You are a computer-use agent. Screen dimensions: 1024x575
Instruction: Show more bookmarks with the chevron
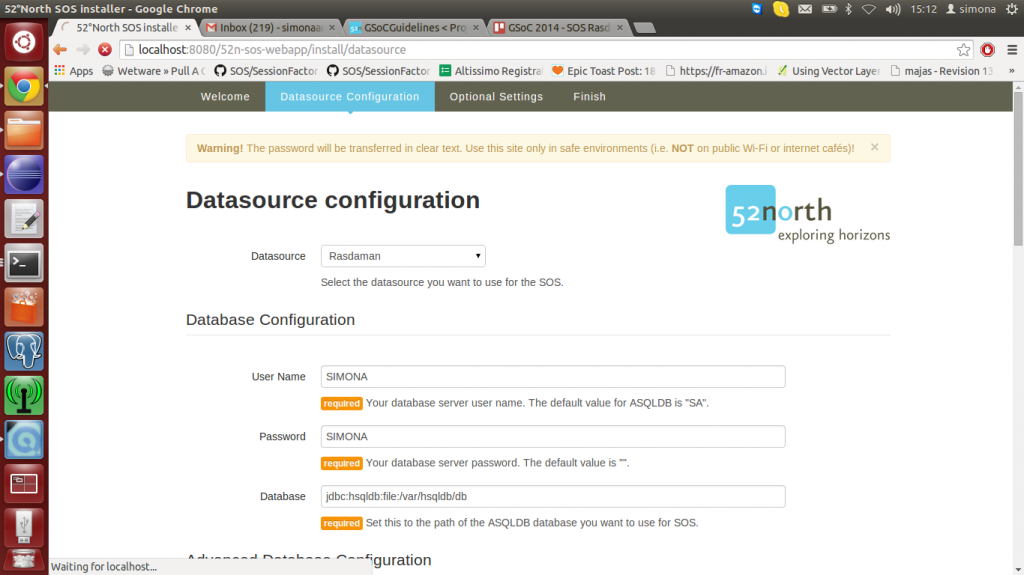[x=1012, y=71]
